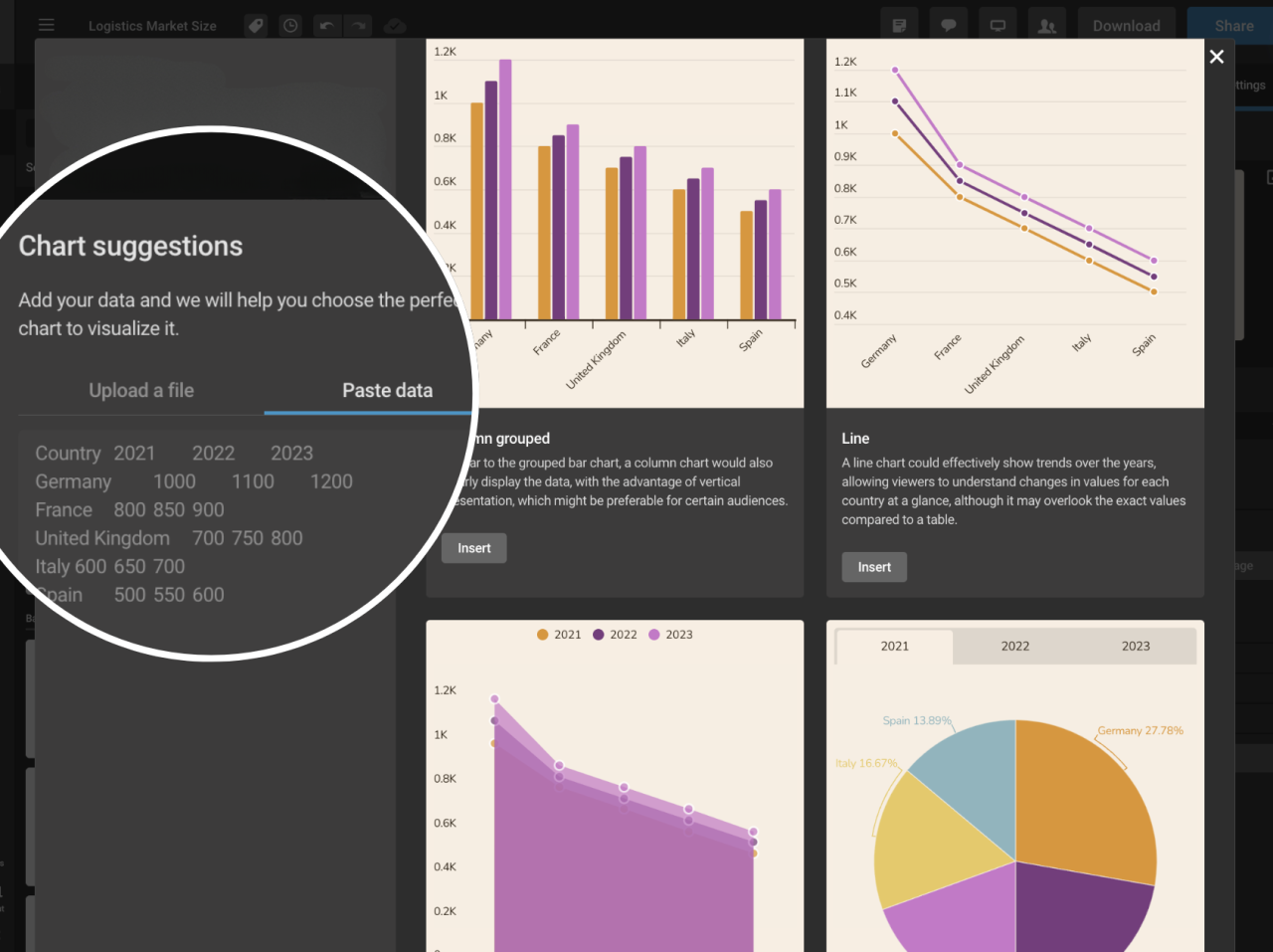Switch to the Upload a file tab
This screenshot has width=1273, height=952.
pyautogui.click(x=140, y=390)
